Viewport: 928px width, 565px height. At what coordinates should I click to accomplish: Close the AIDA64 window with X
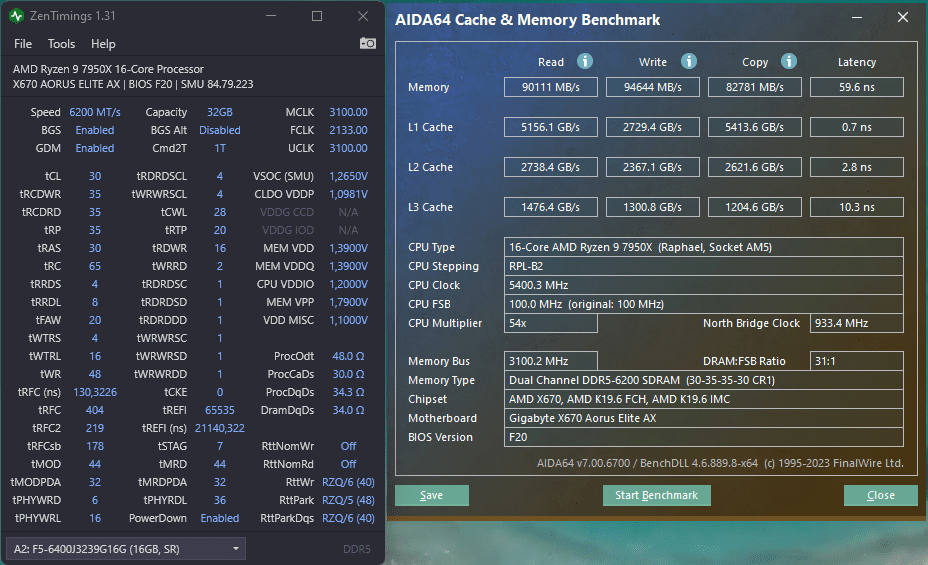coord(903,18)
